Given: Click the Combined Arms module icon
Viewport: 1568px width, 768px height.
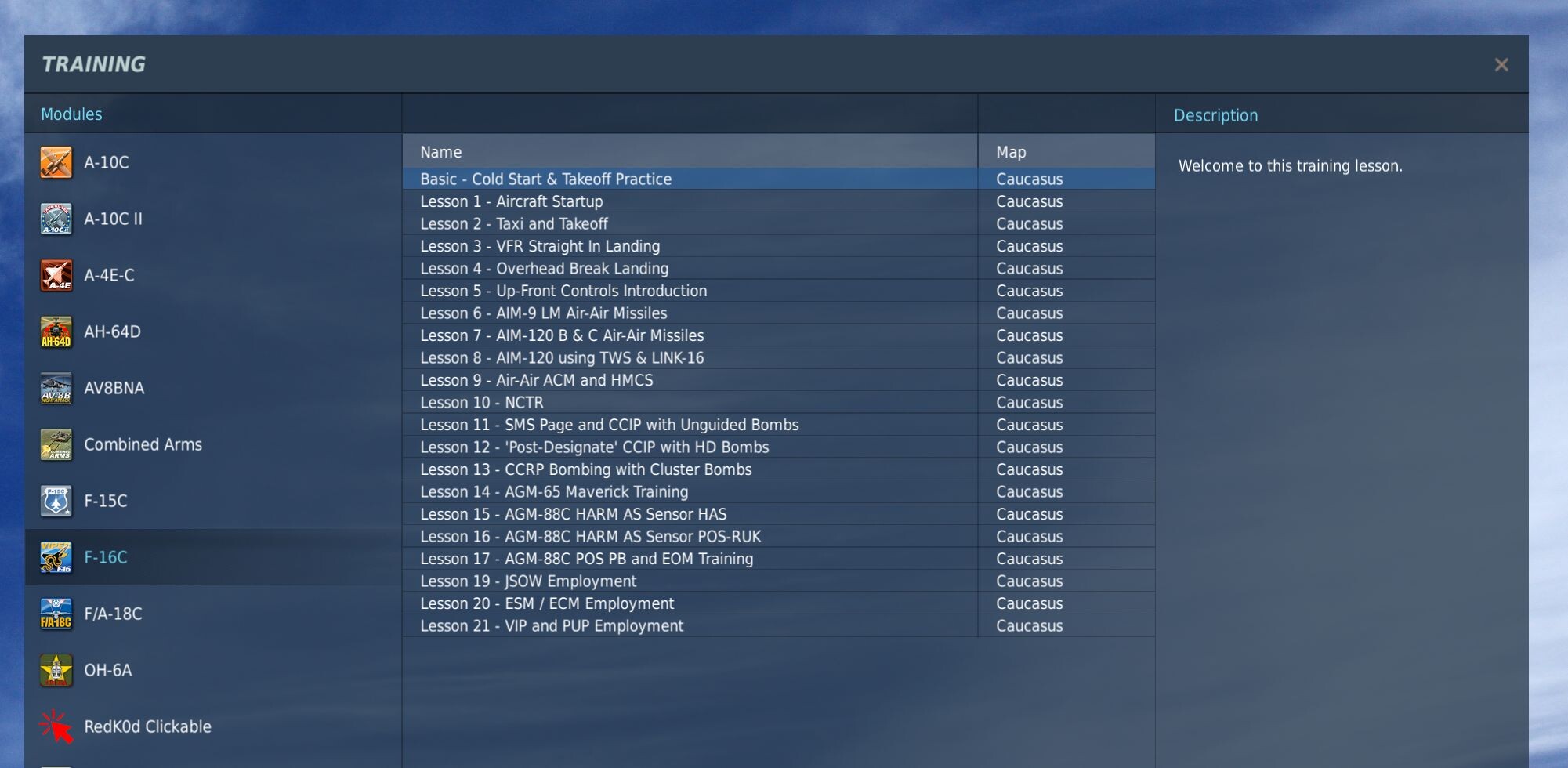Looking at the screenshot, I should coord(56,444).
